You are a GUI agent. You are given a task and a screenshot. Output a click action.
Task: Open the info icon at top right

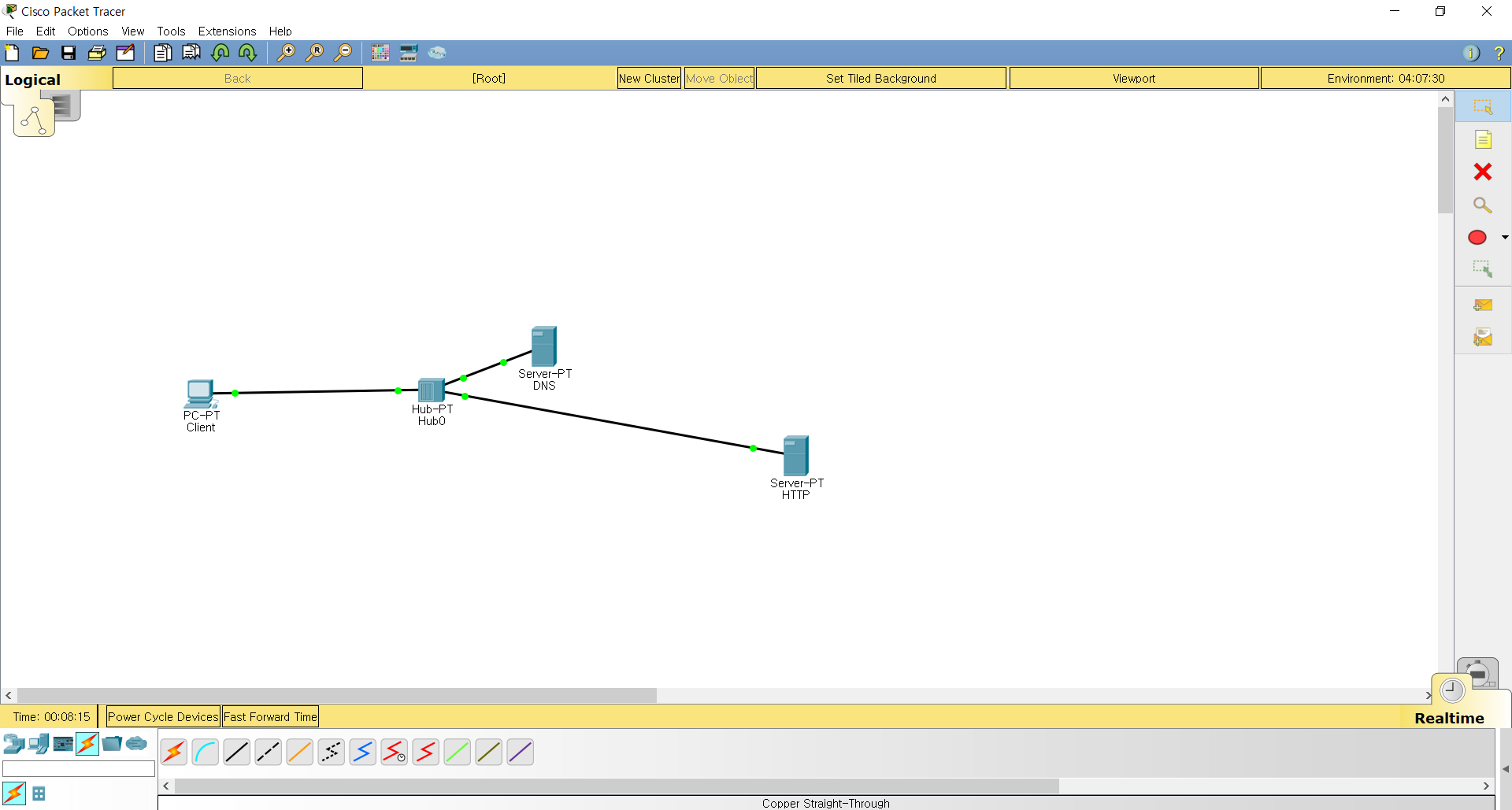tap(1471, 53)
